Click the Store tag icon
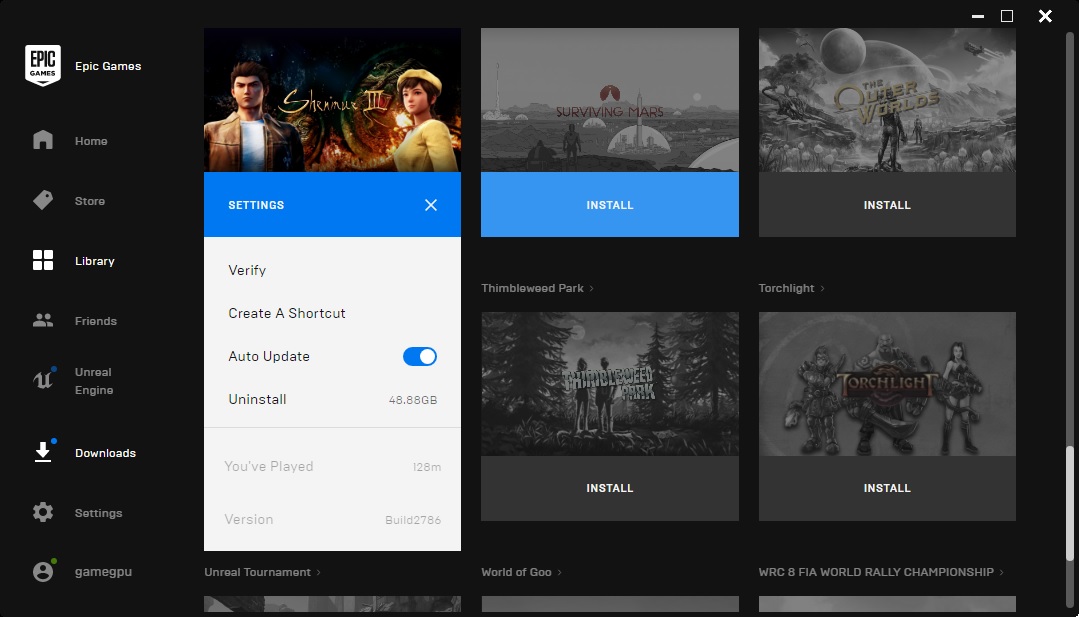 coord(43,200)
